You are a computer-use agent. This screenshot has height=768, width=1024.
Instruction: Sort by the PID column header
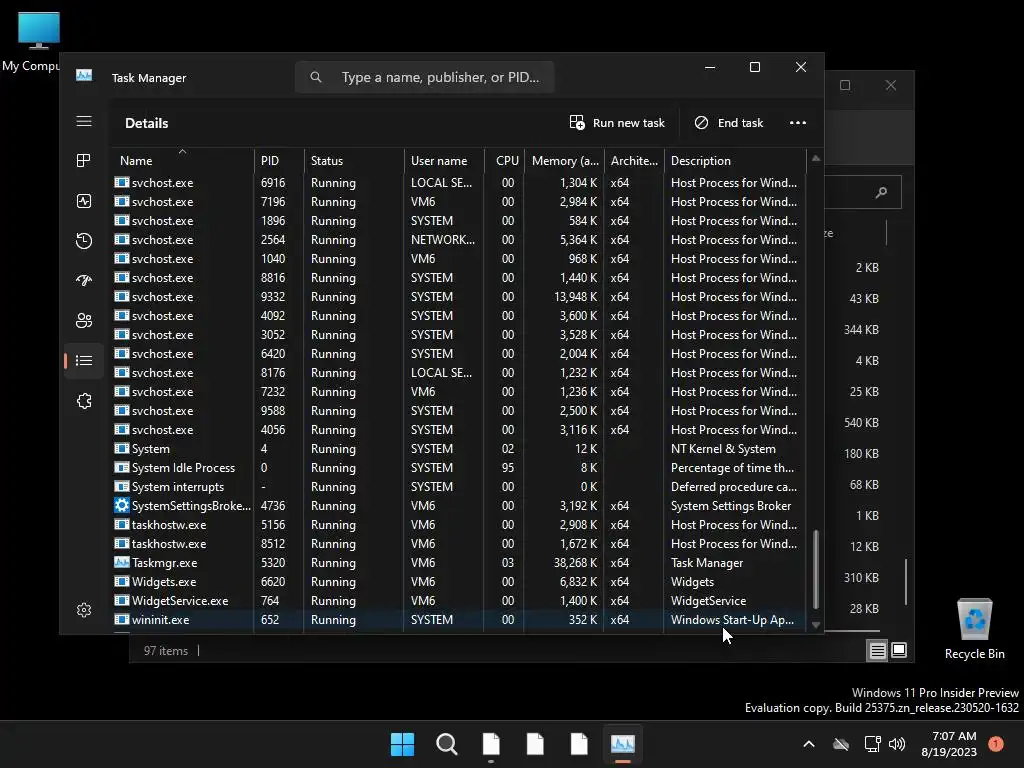coord(279,160)
